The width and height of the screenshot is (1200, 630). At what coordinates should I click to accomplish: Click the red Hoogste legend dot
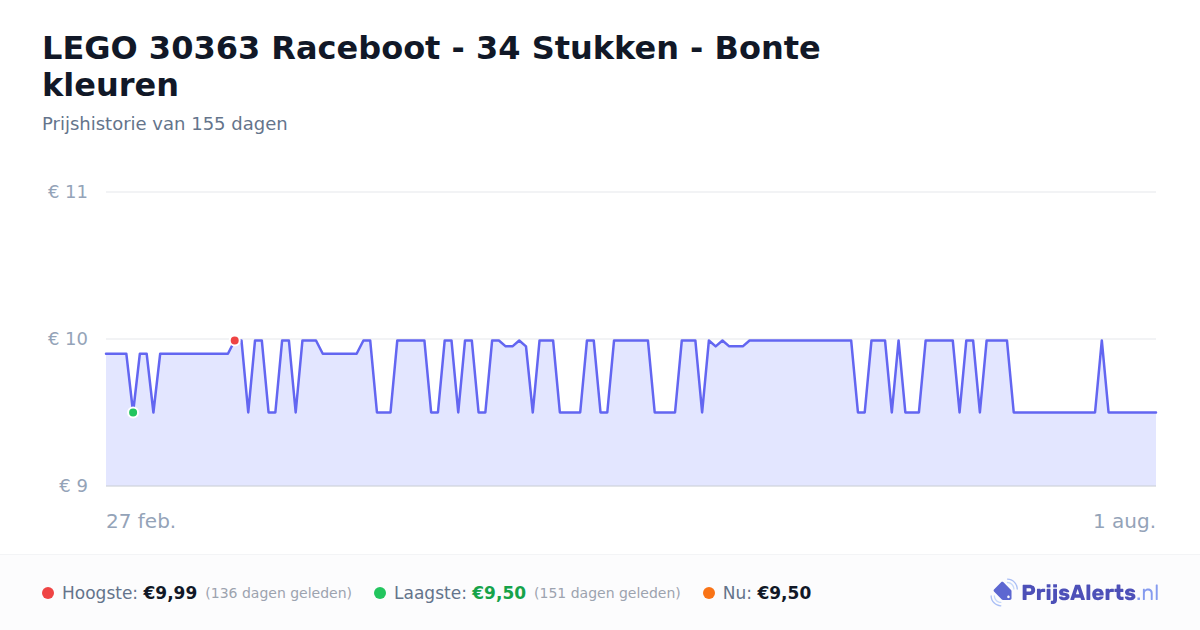pos(48,593)
